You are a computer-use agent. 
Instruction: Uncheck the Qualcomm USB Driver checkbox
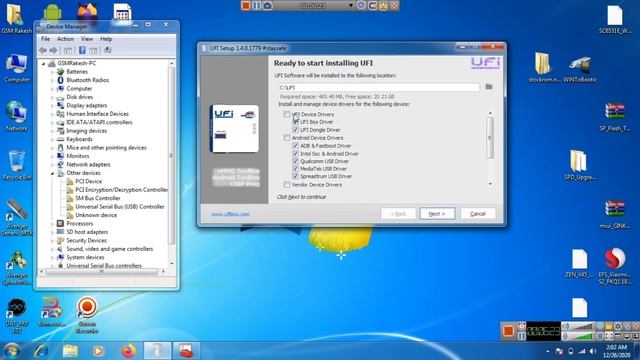(296, 161)
